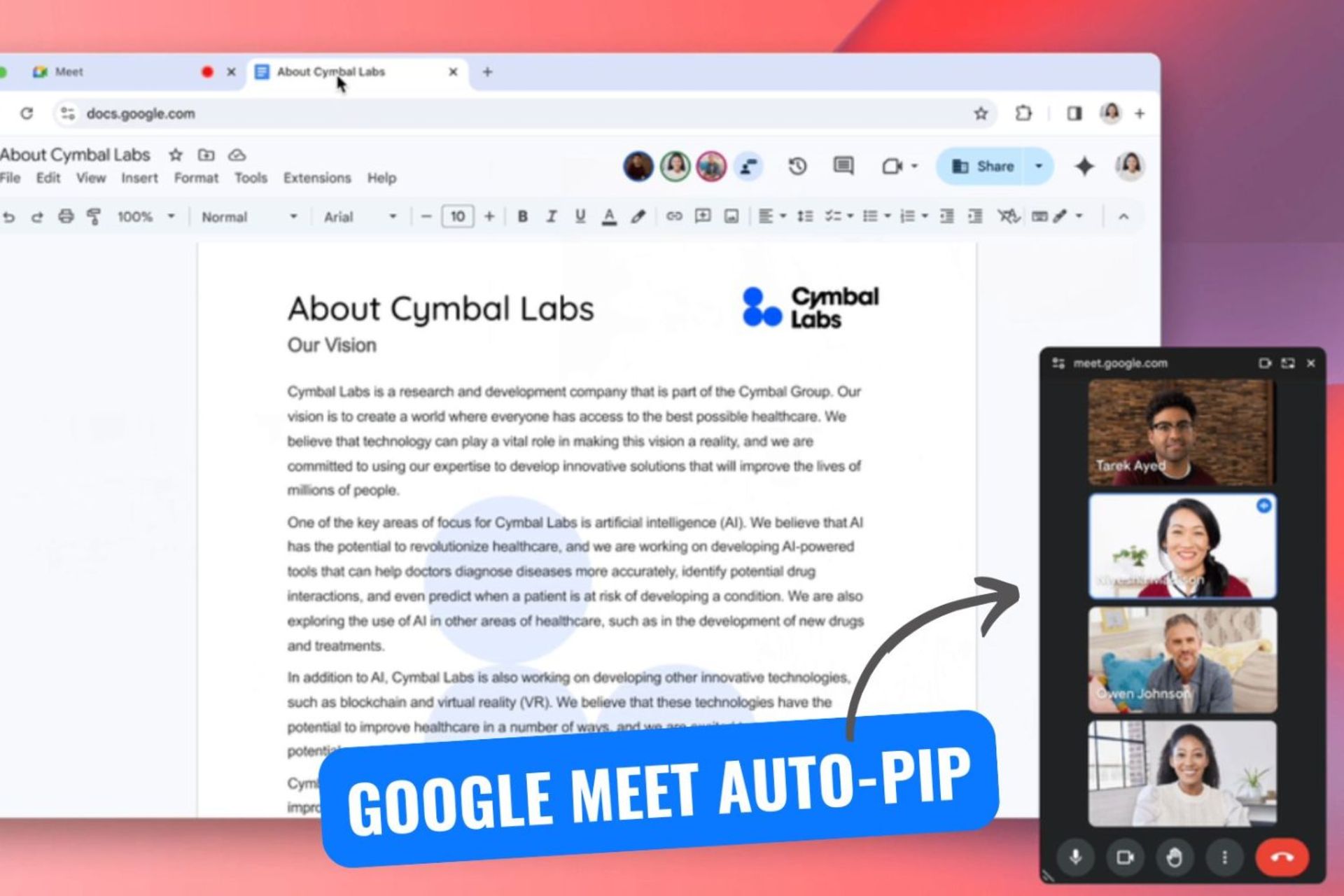The width and height of the screenshot is (1344, 896).
Task: Click the Share button
Action: [x=981, y=166]
